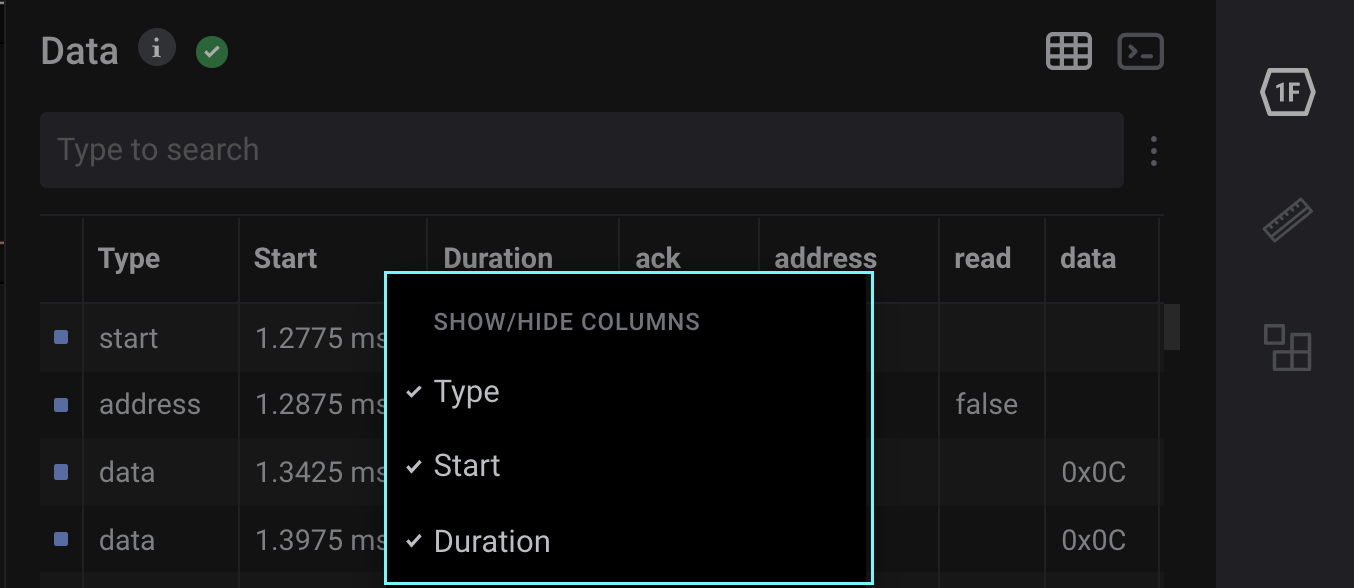The image size is (1354, 588).
Task: Sort by the Type column header
Action: tap(129, 258)
